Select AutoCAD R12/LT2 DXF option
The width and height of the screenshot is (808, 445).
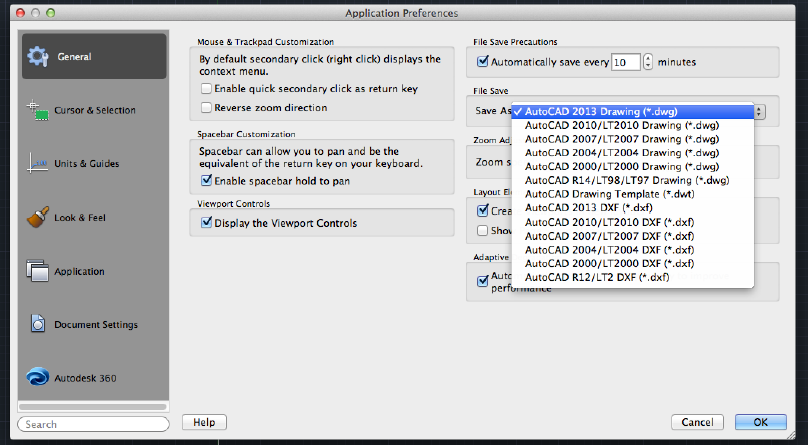633,278
